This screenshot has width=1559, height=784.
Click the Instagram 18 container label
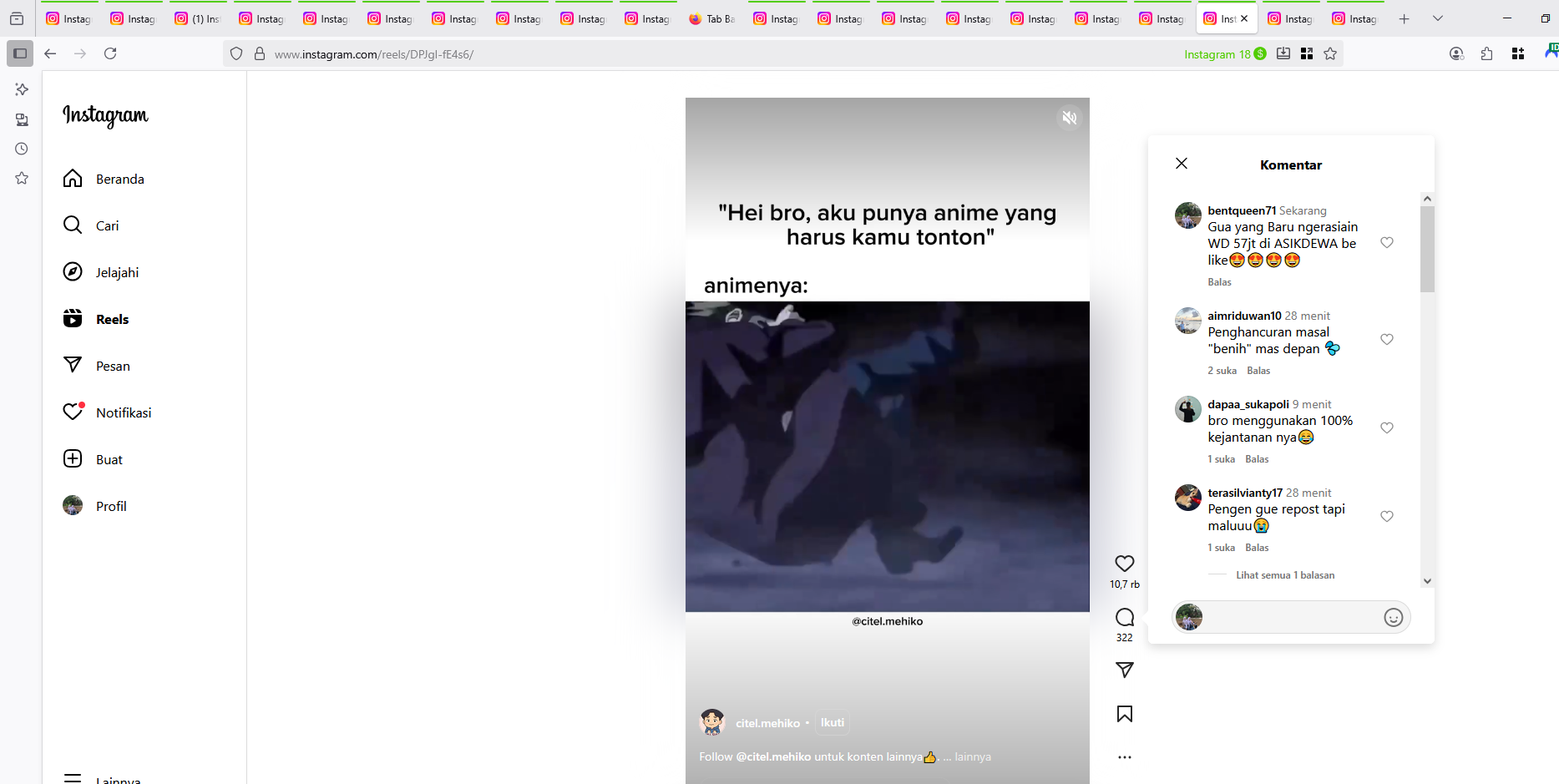(1225, 54)
